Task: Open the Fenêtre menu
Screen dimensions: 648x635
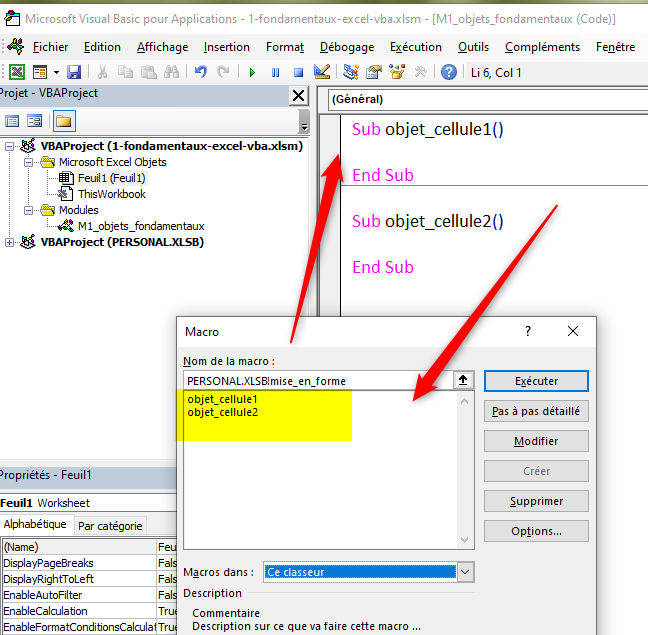Action: tap(615, 47)
